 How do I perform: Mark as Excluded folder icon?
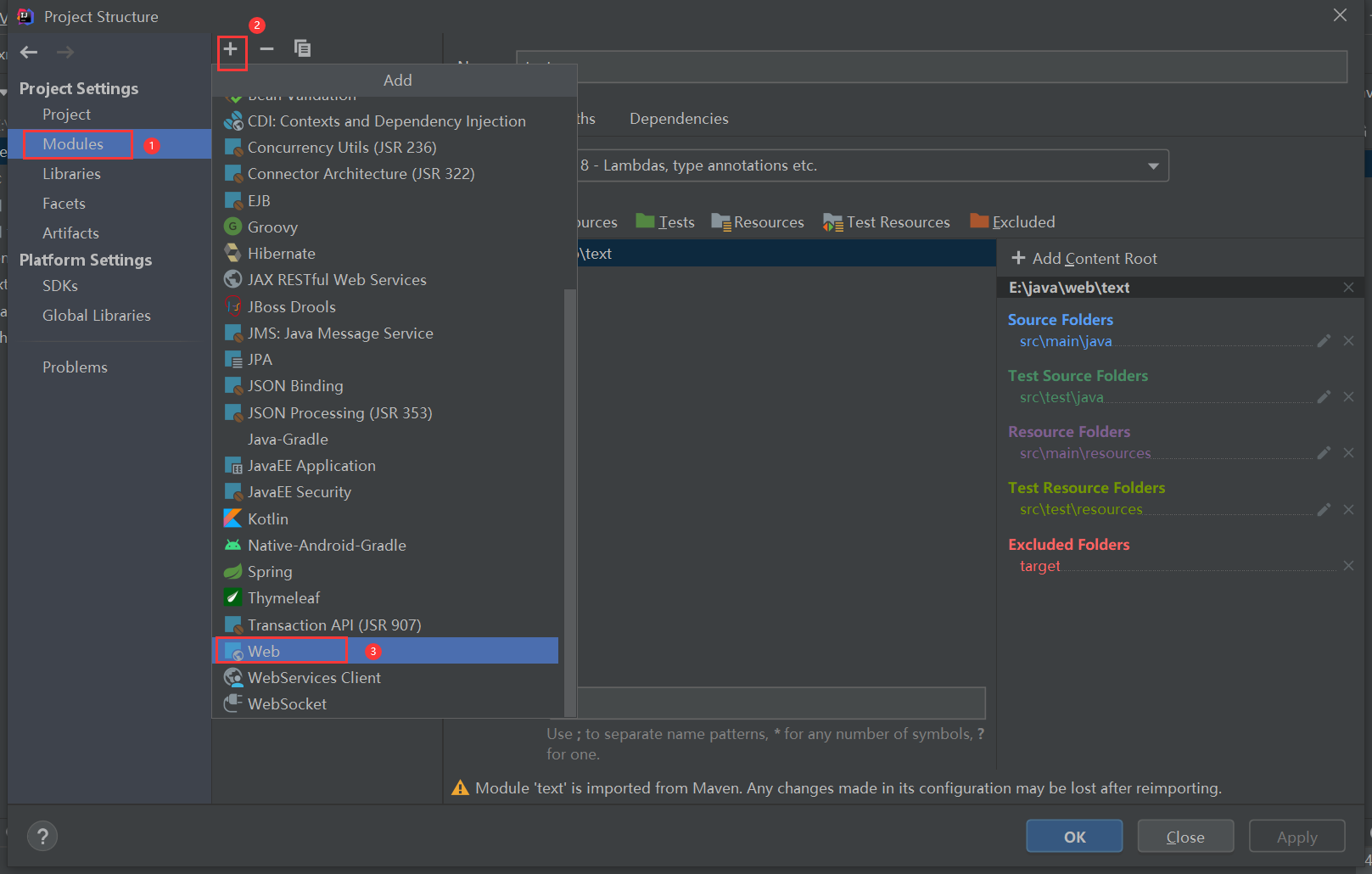(979, 221)
